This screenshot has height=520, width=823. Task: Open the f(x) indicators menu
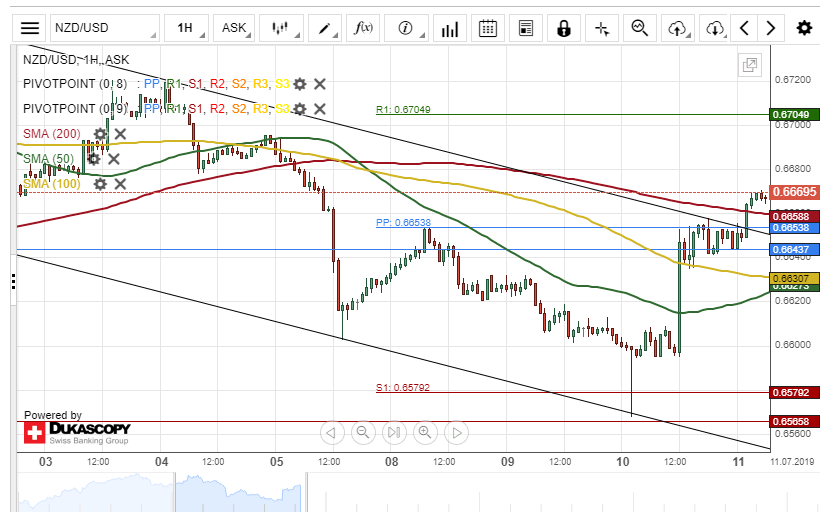[363, 28]
